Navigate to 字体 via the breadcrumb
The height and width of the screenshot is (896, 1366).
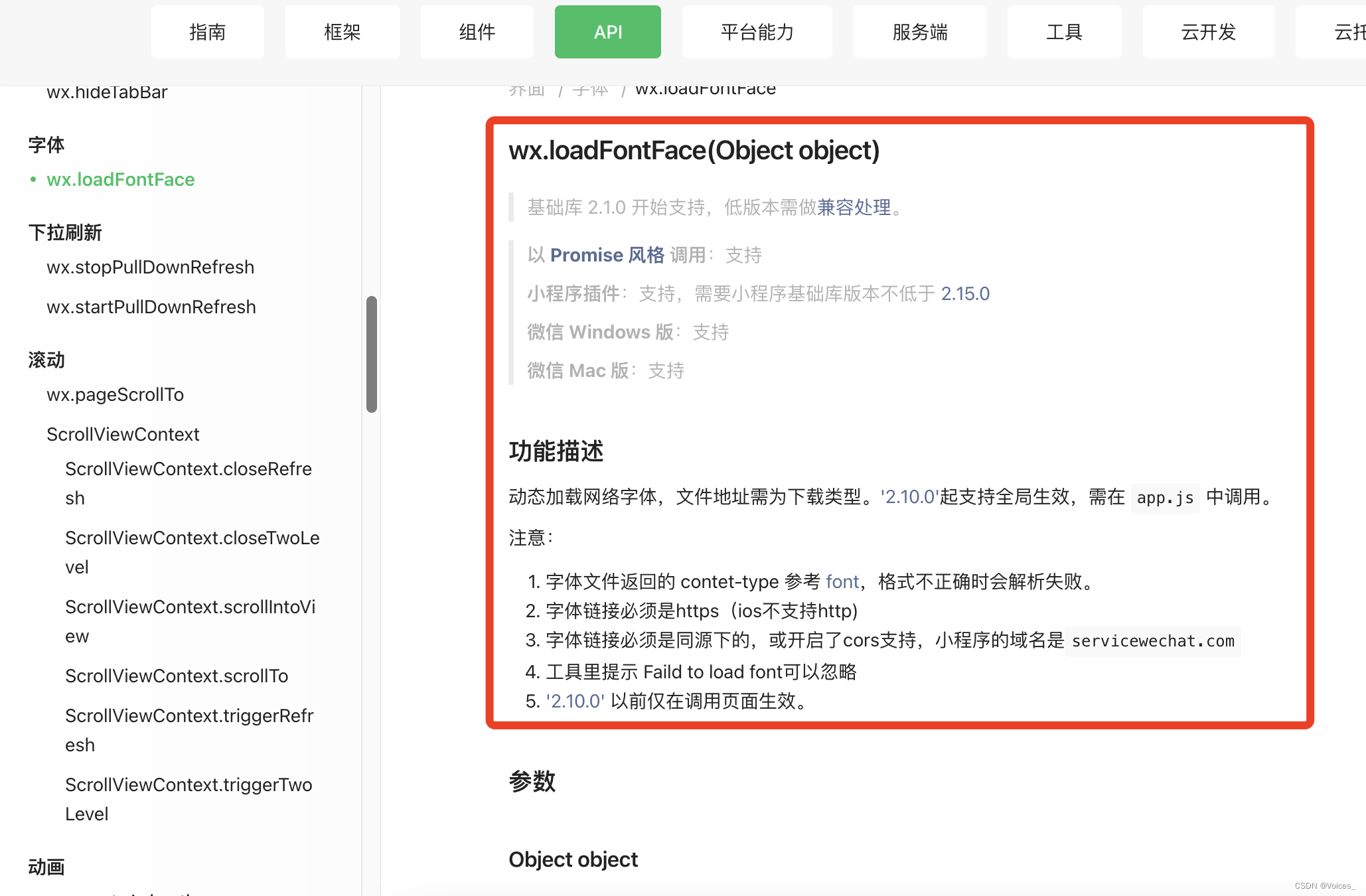coord(590,88)
